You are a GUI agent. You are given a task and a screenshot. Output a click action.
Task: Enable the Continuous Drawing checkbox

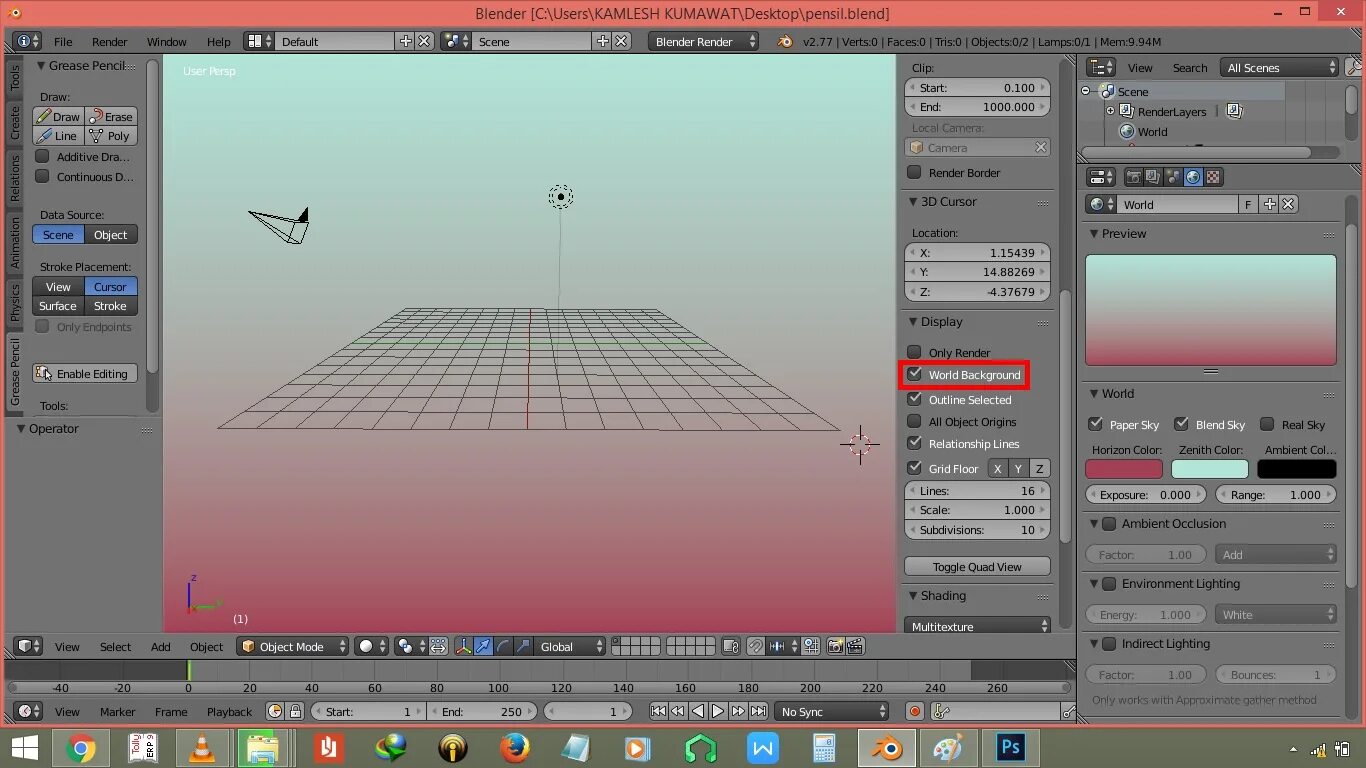42,176
